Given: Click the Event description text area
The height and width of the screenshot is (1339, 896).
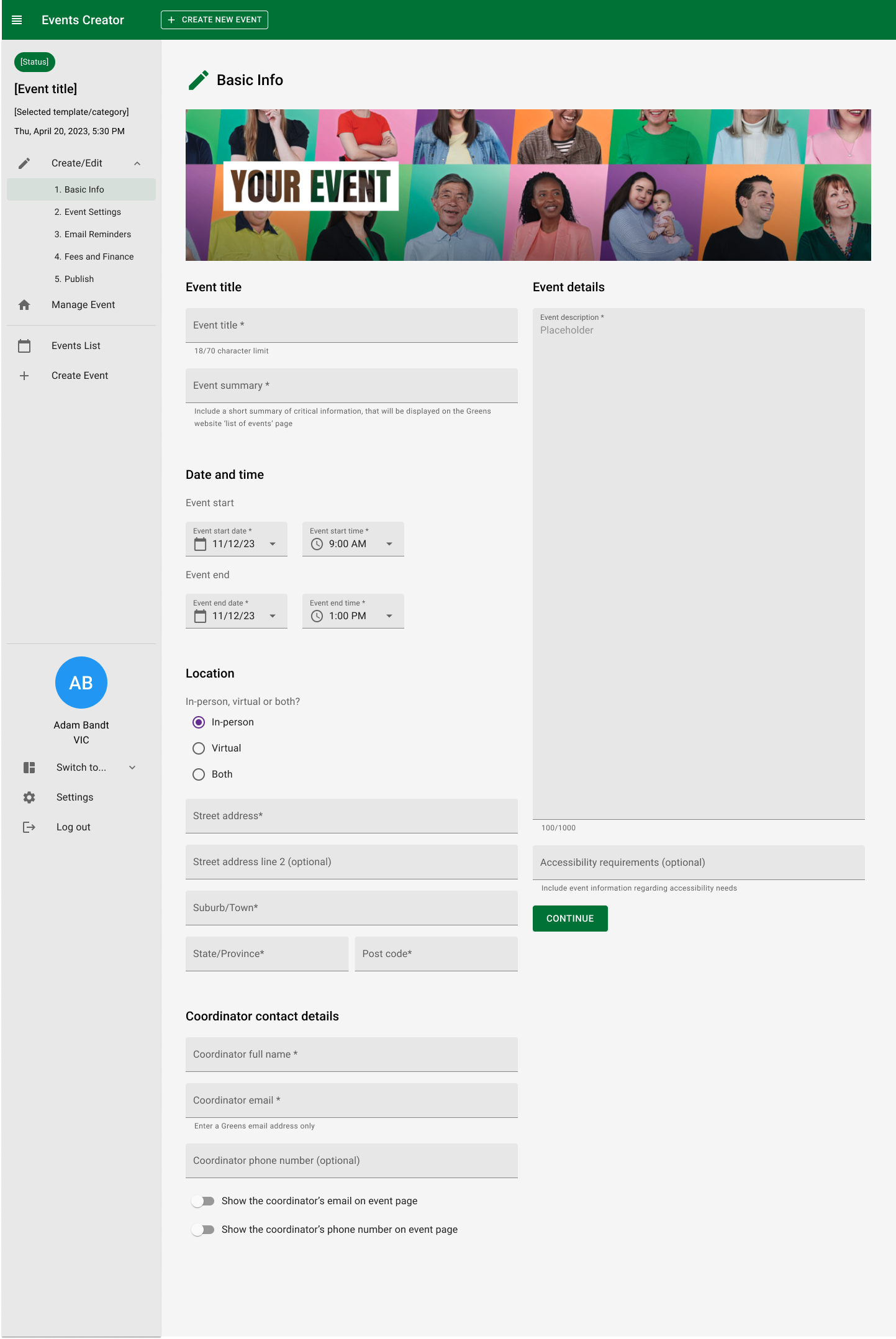Looking at the screenshot, I should pyautogui.click(x=699, y=564).
